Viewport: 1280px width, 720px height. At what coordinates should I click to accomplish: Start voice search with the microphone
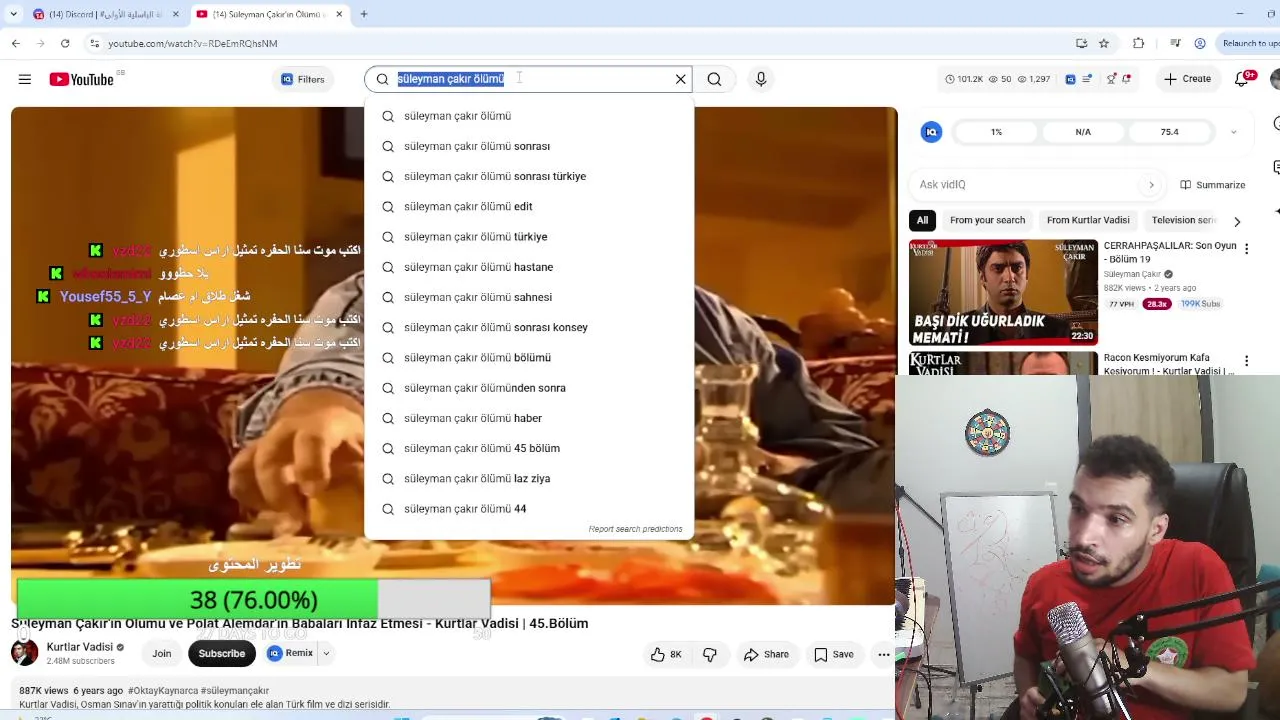click(x=761, y=79)
